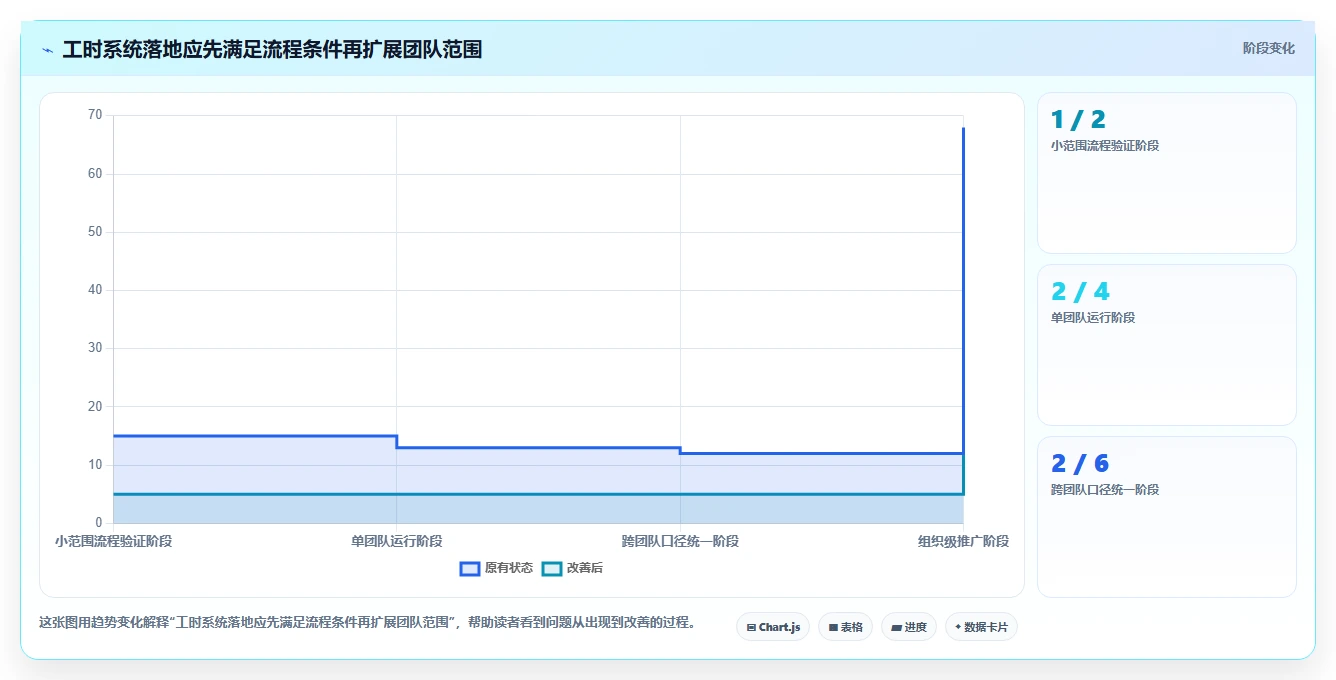Click the table icon in 表格 tag
Screen dimensions: 1336x680
[833, 628]
